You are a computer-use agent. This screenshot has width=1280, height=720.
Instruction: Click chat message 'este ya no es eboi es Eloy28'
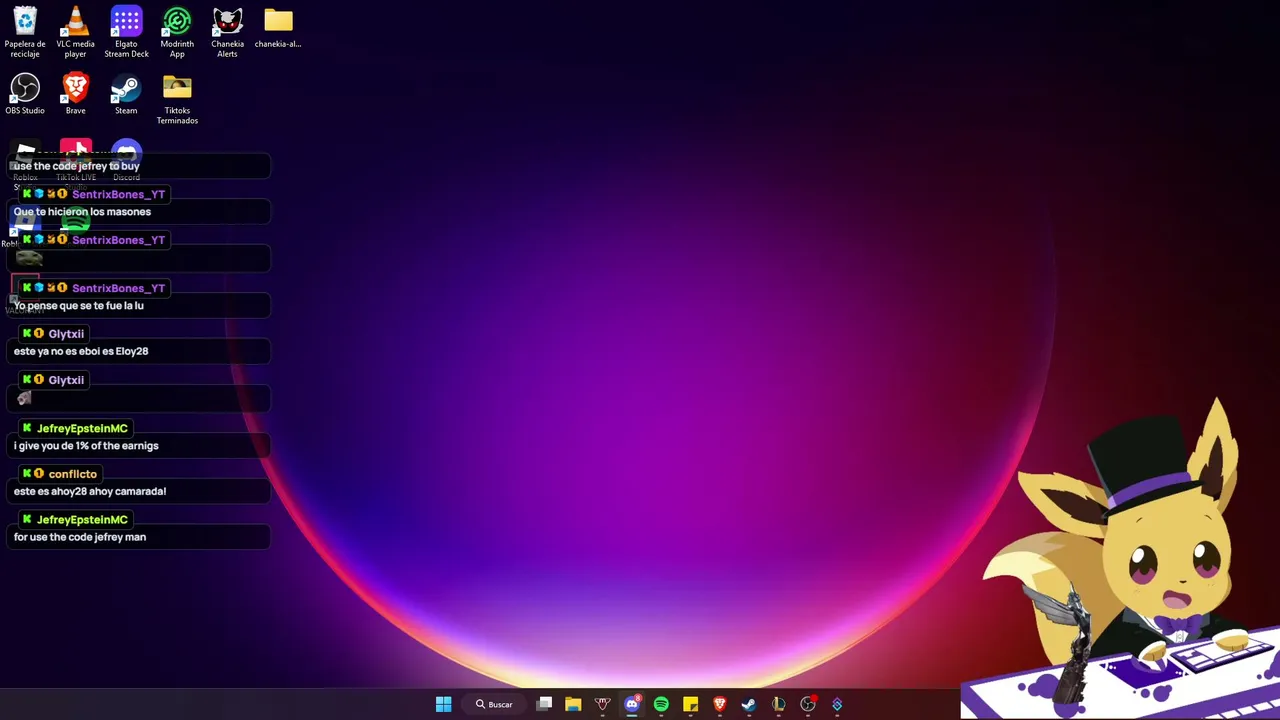pyautogui.click(x=81, y=351)
